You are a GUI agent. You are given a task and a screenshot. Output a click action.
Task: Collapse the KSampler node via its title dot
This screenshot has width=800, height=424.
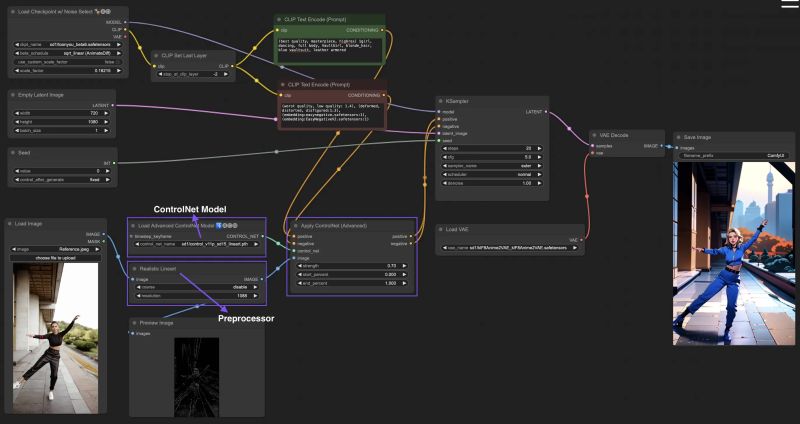(440, 102)
